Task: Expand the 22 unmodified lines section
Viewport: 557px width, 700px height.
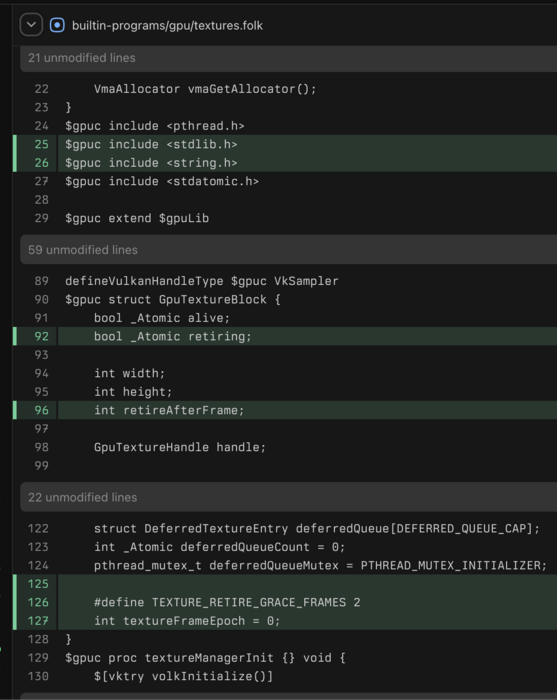Action: 288,497
